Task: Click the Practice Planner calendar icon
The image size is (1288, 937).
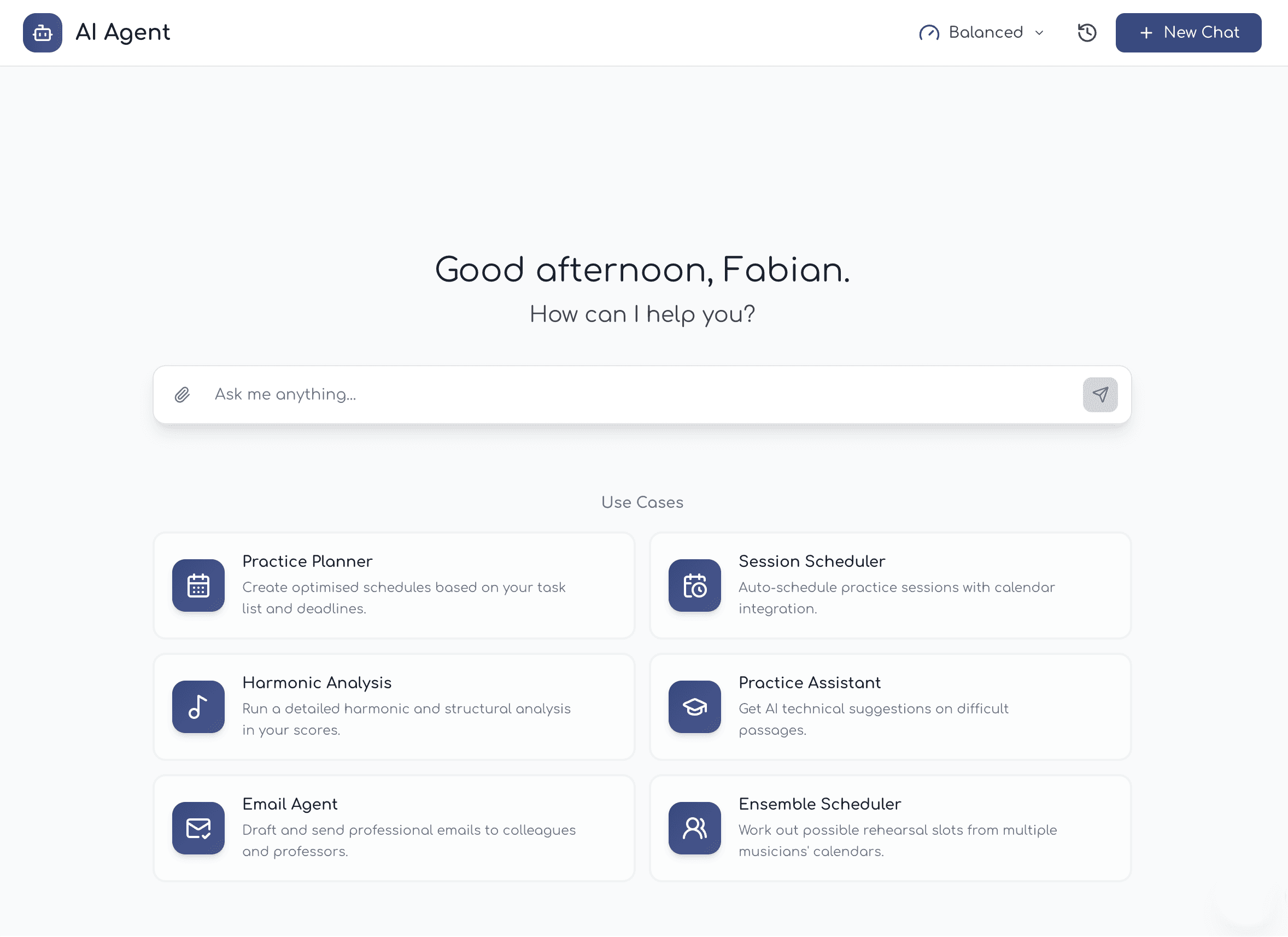Action: click(x=198, y=585)
